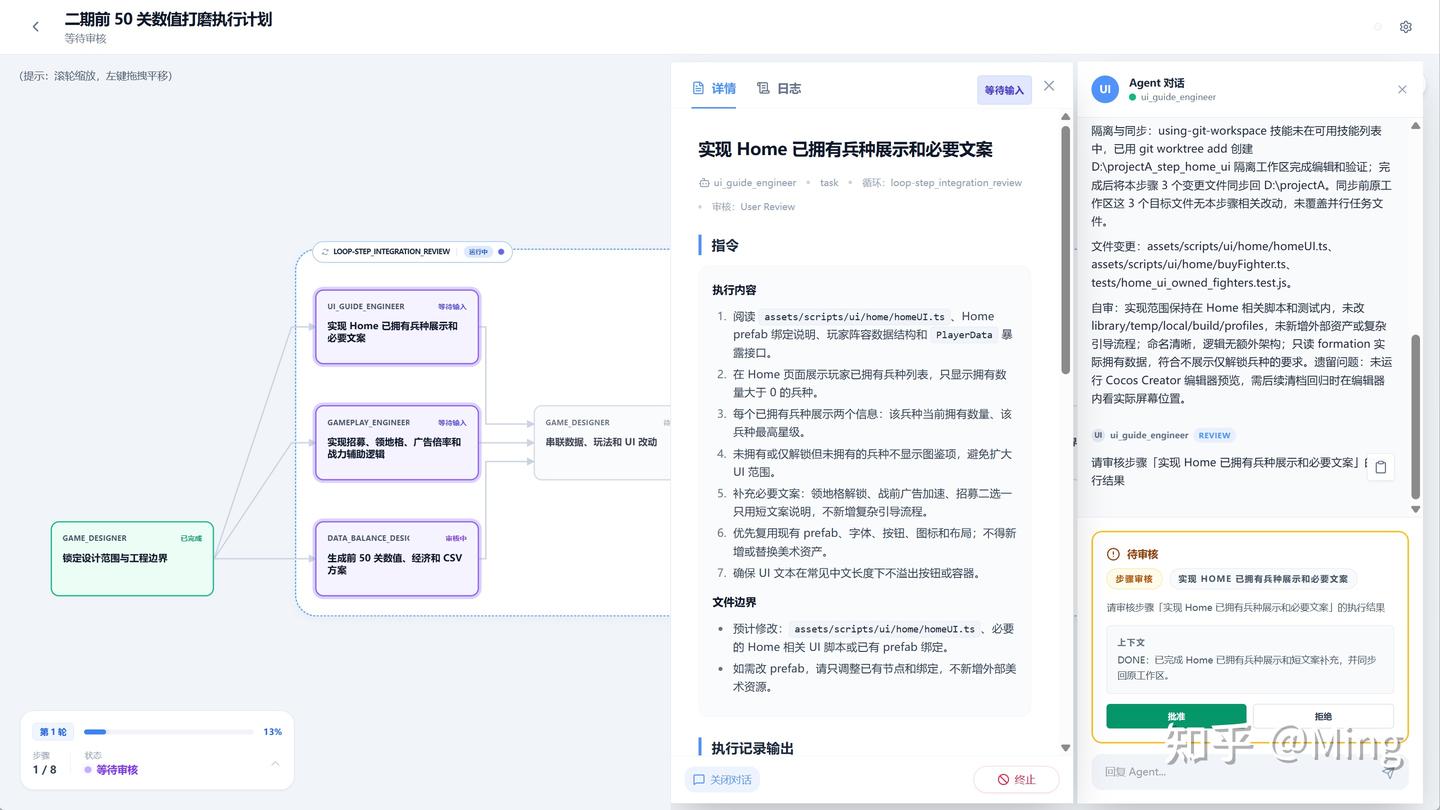Send reply with the paper-plane icon
Screen dimensions: 1440x810
coord(1388,772)
